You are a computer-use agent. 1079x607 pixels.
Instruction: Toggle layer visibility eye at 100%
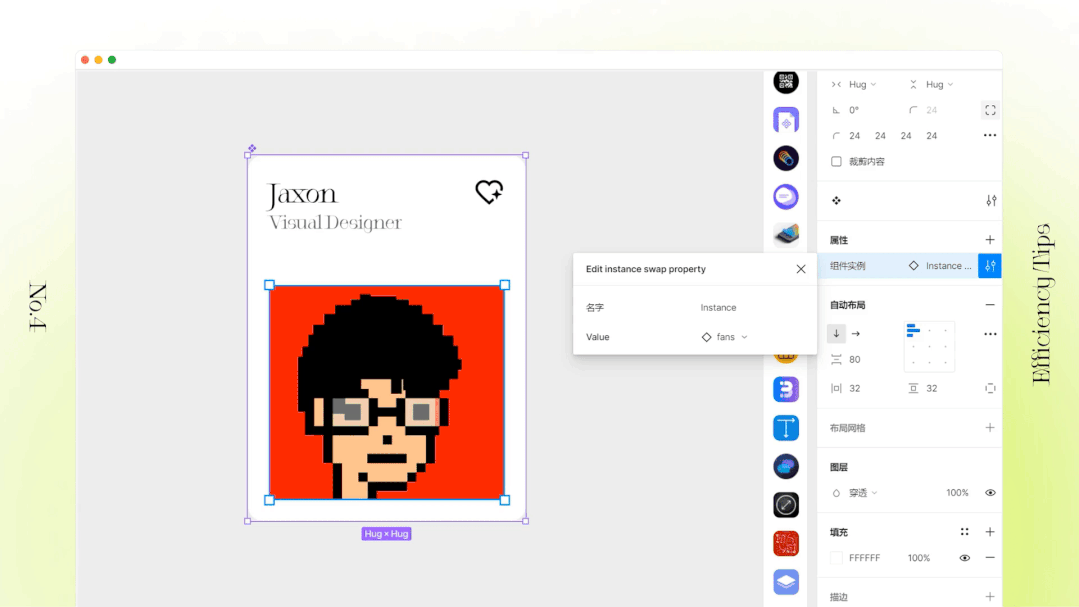tap(990, 493)
